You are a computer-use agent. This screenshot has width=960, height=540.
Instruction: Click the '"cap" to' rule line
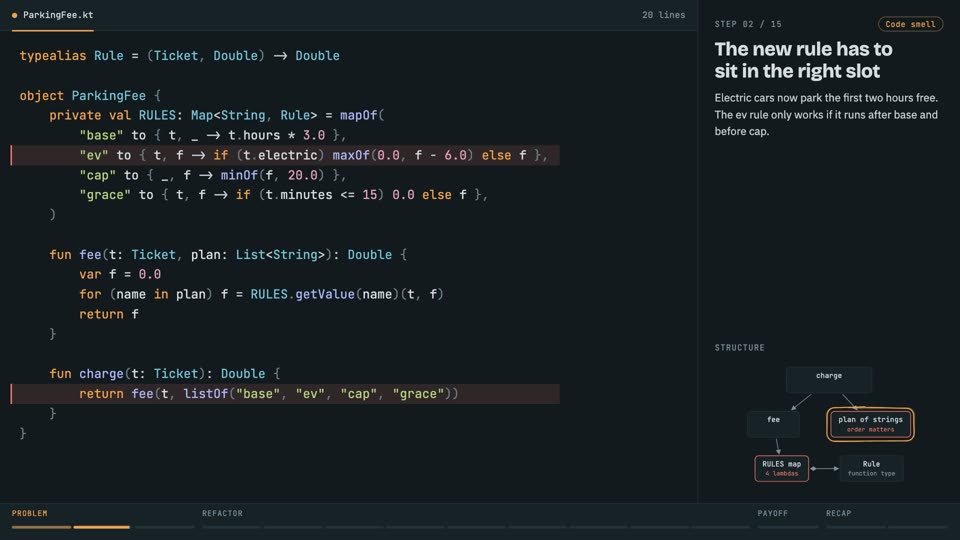212,175
